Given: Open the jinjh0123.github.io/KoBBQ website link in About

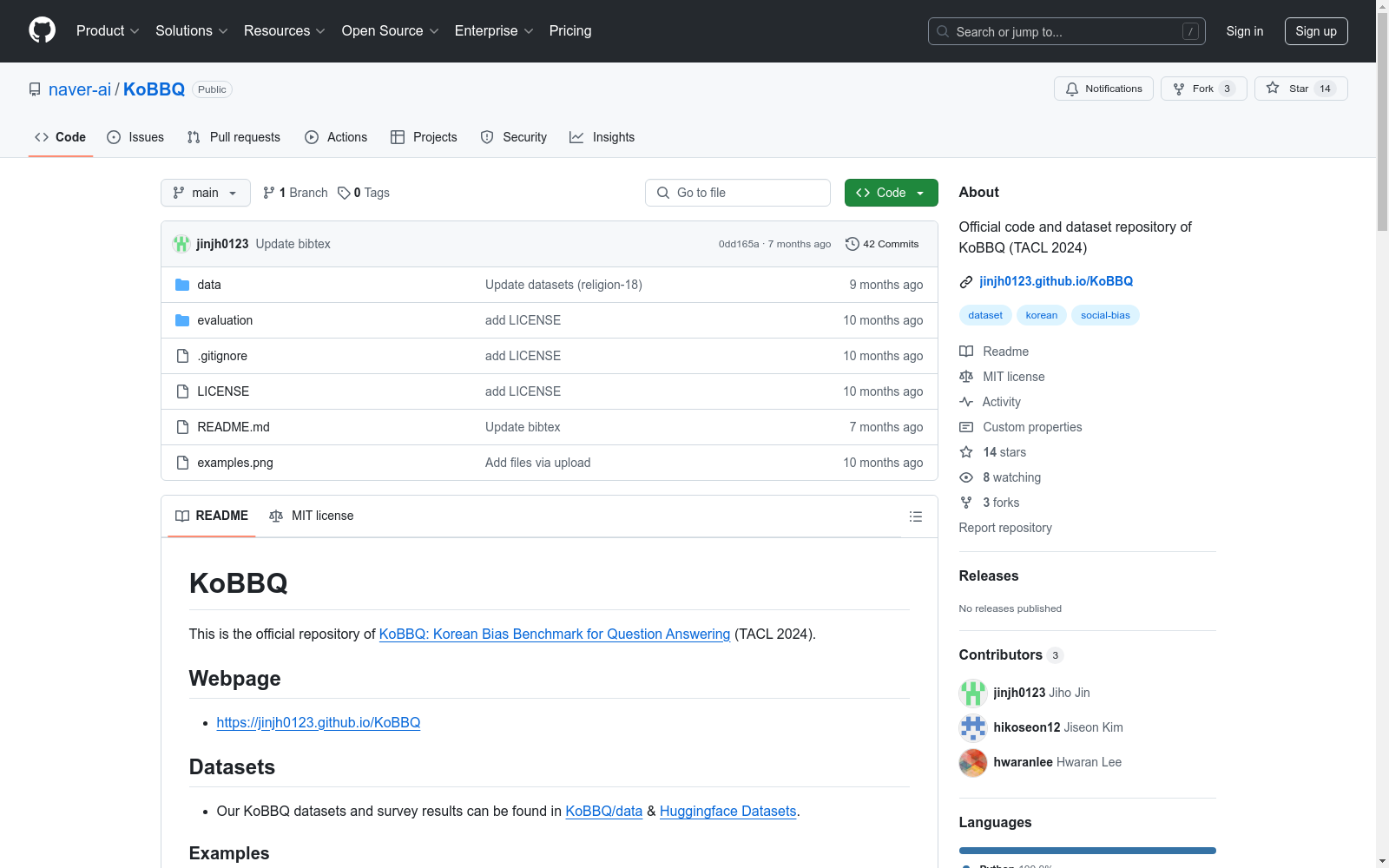Looking at the screenshot, I should 1056,281.
